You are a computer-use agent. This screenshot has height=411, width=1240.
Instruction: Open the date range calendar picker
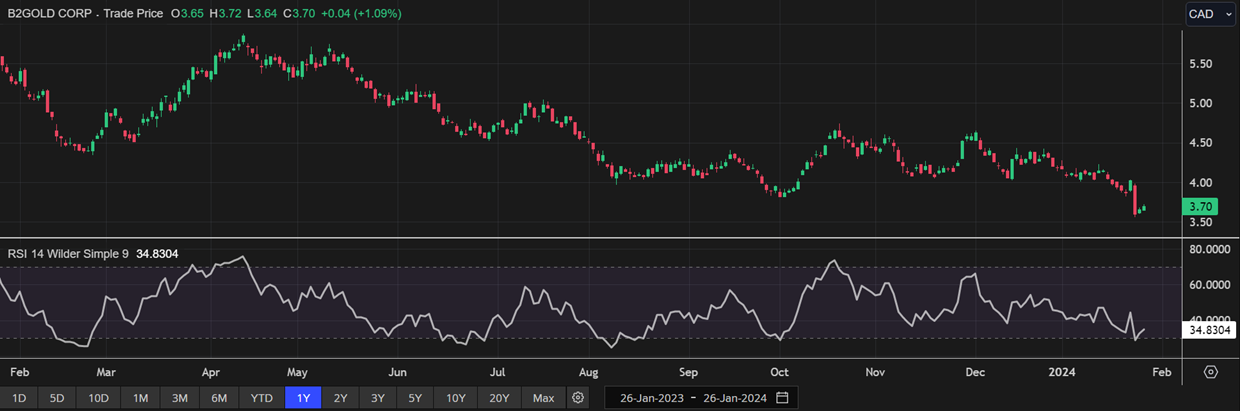[782, 398]
